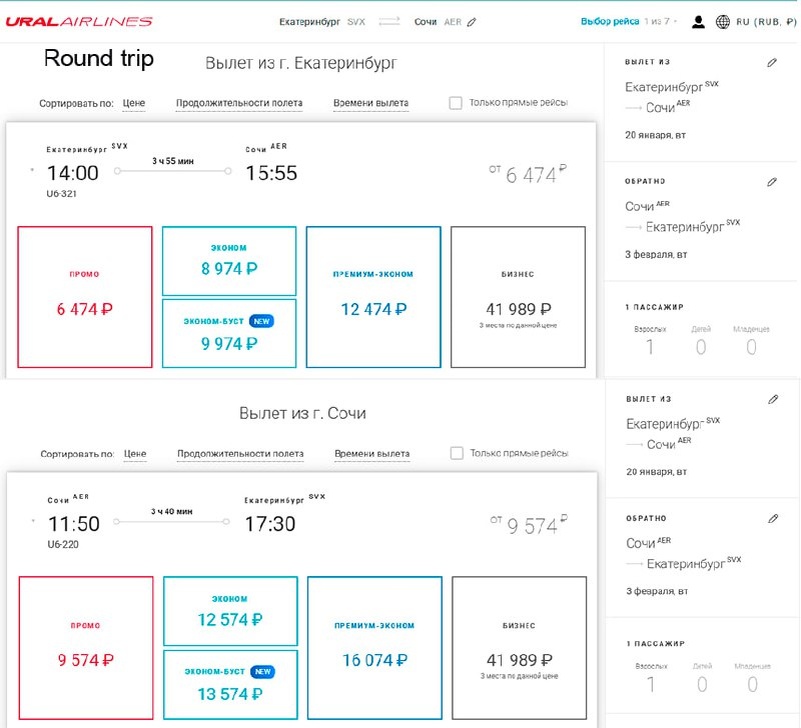Screen dimensions: 801x728
Task: Edit lower ВЫЛЕТ ИЗ section with pencil
Action: [772, 399]
